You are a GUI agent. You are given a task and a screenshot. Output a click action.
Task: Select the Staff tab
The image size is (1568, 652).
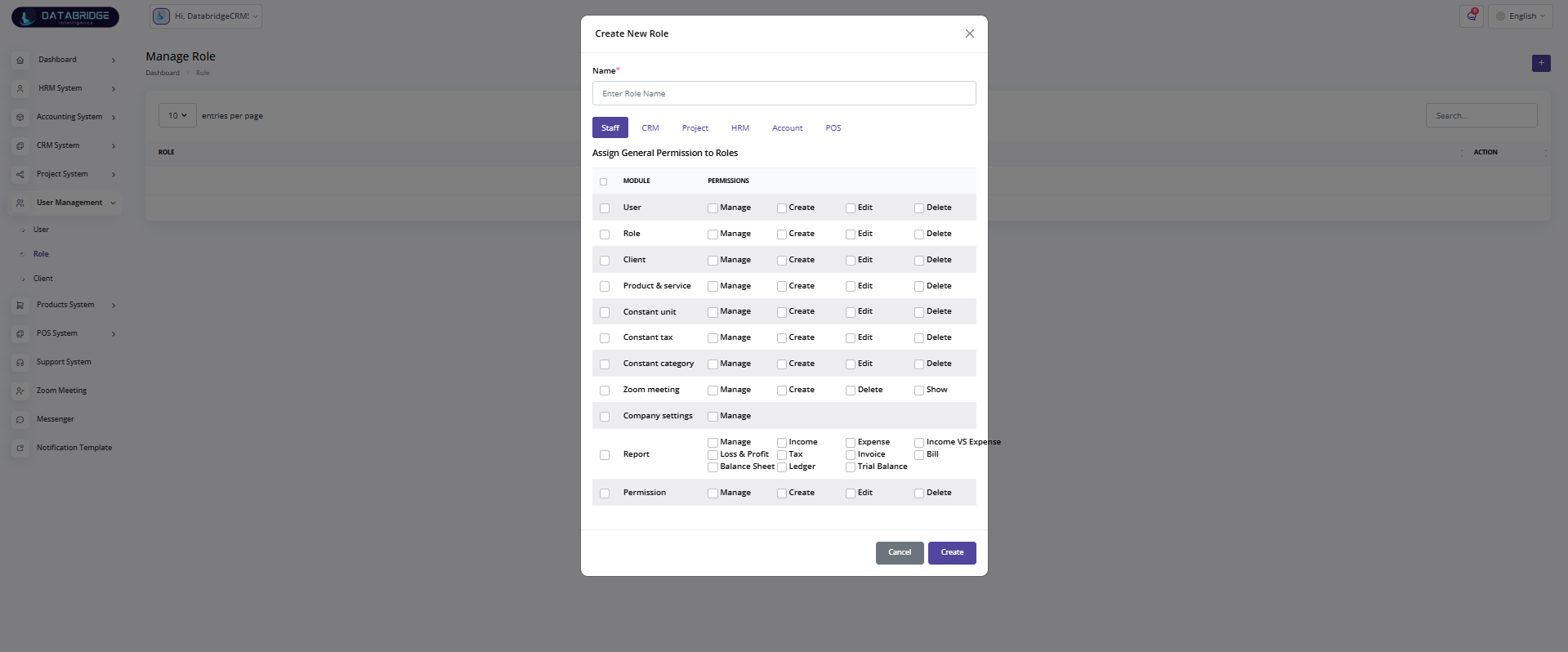point(610,127)
